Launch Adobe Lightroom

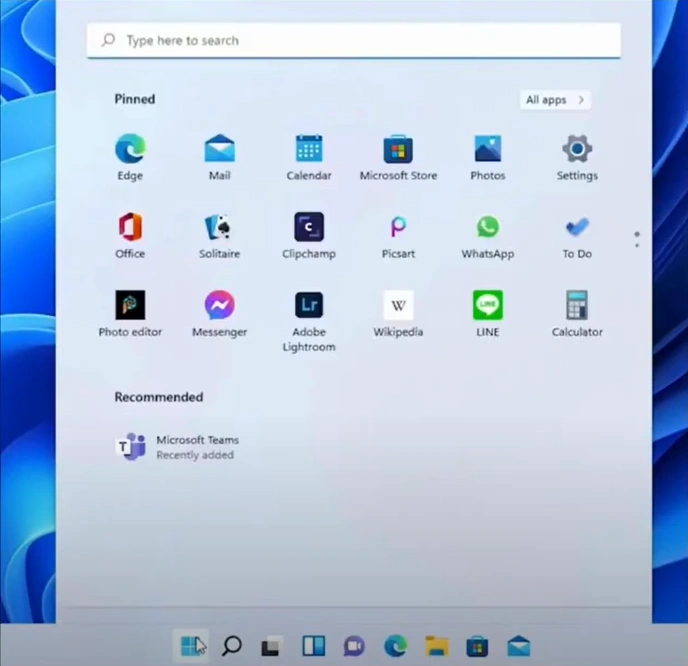(x=309, y=321)
